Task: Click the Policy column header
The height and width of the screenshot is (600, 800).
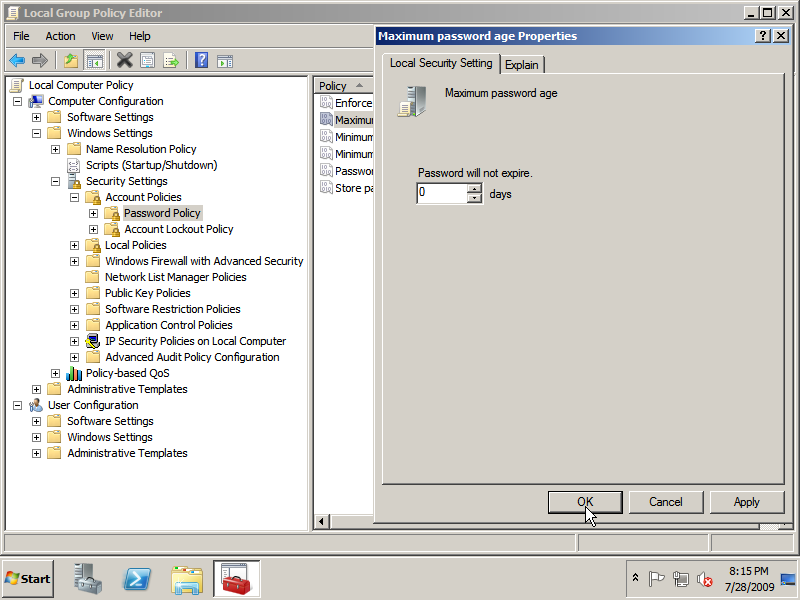Action: (343, 86)
